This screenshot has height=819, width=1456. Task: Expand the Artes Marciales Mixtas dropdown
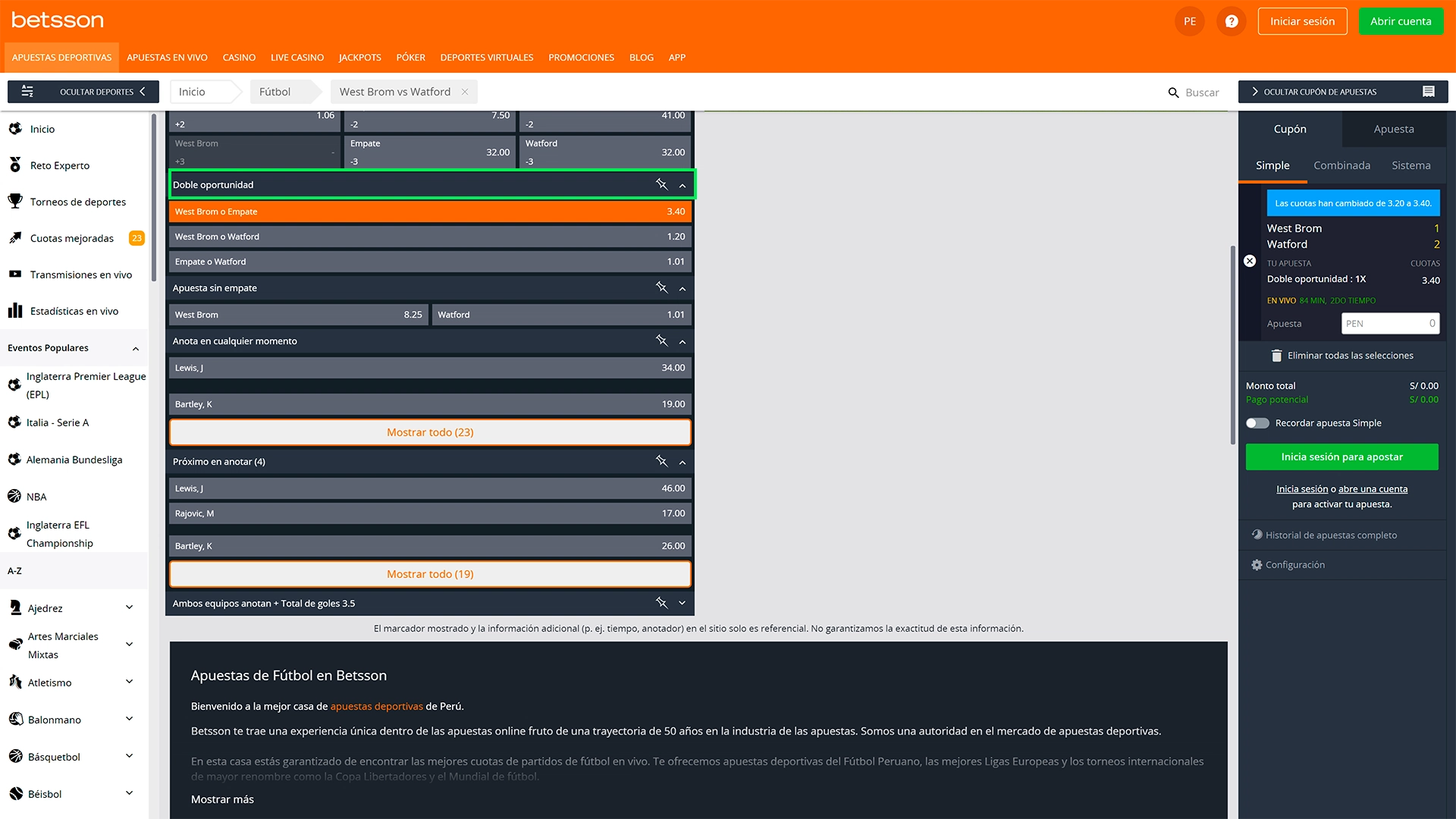(x=129, y=645)
